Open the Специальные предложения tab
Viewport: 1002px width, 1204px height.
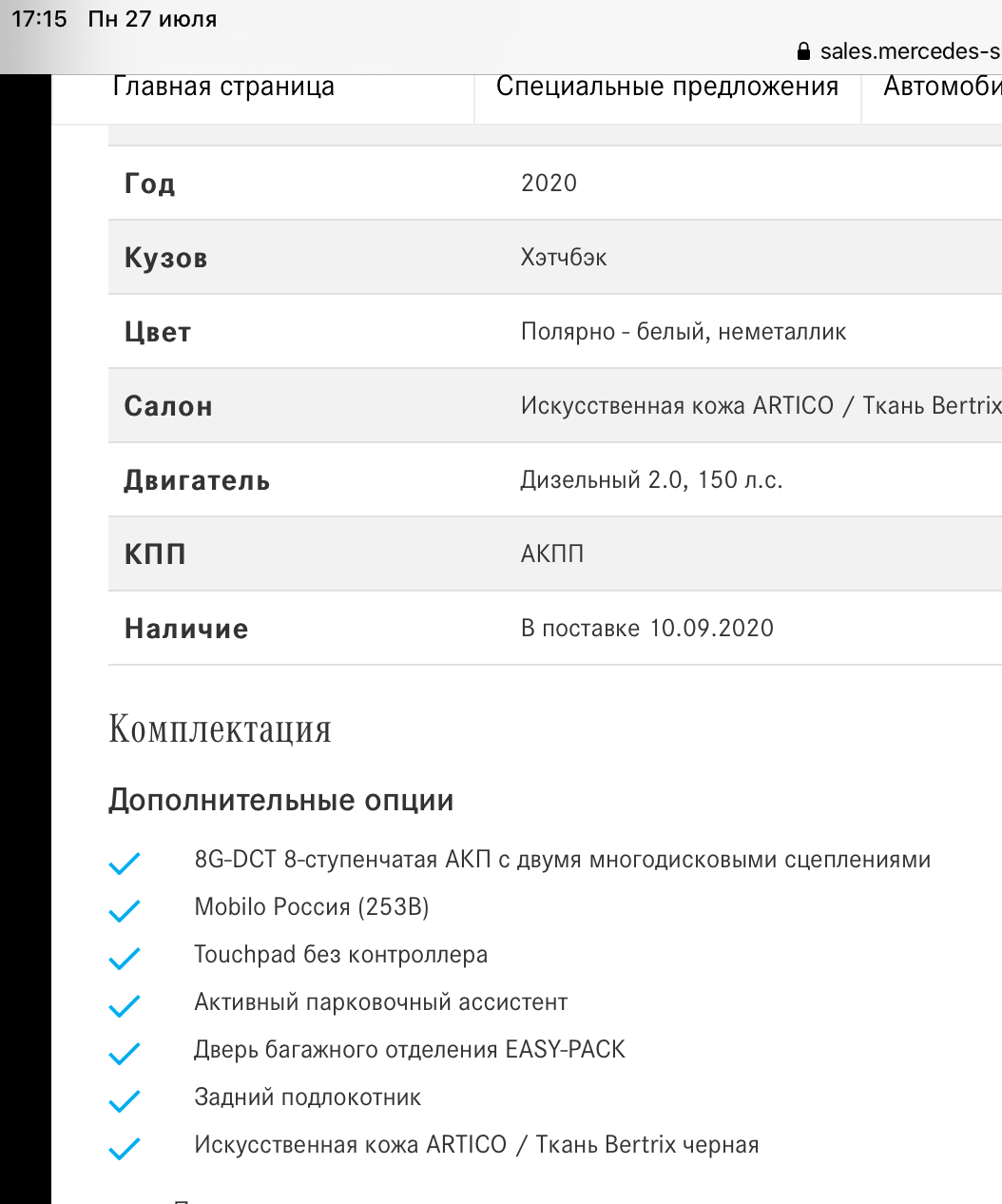(x=667, y=87)
